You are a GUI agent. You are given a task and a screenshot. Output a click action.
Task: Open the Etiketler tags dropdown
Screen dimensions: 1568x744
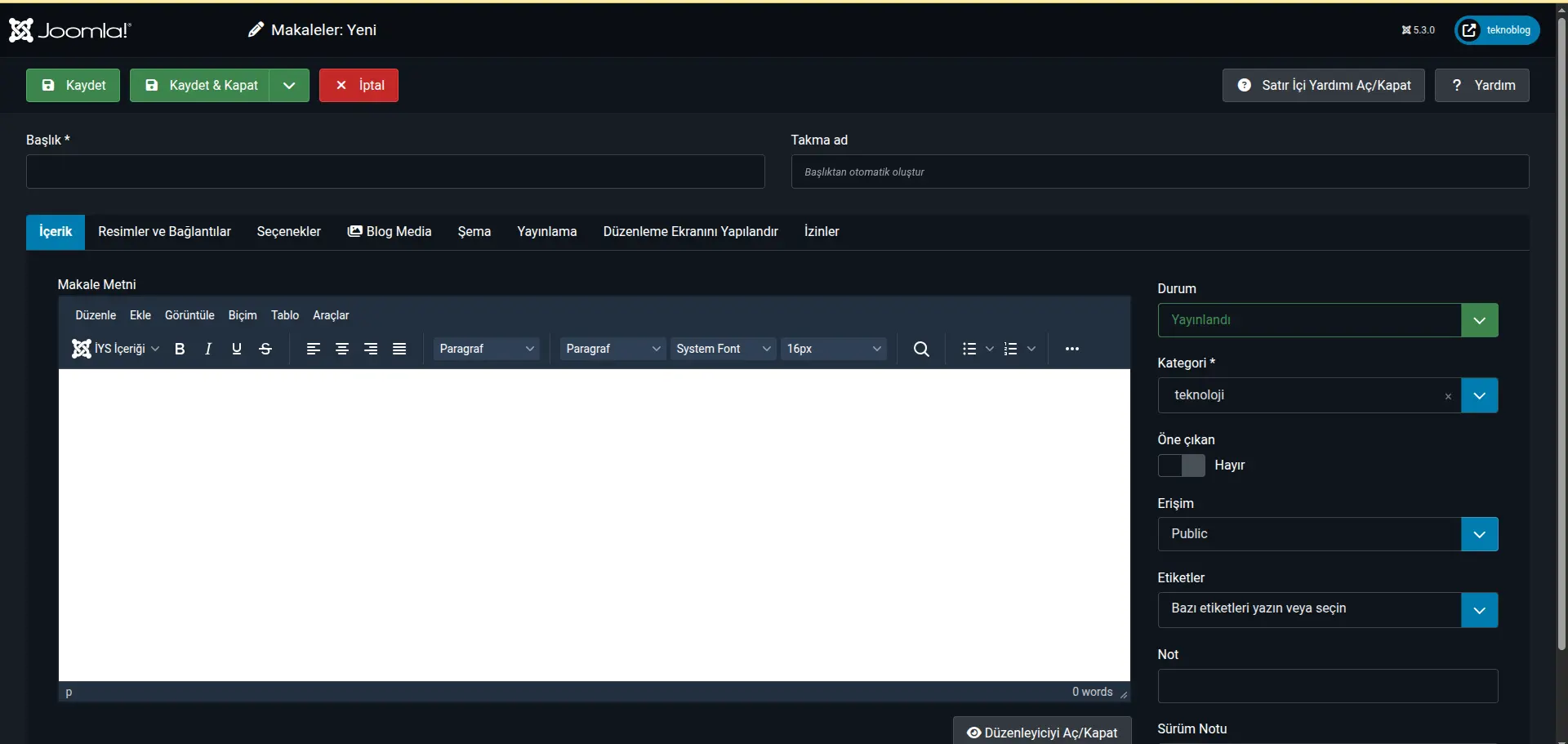click(1479, 610)
